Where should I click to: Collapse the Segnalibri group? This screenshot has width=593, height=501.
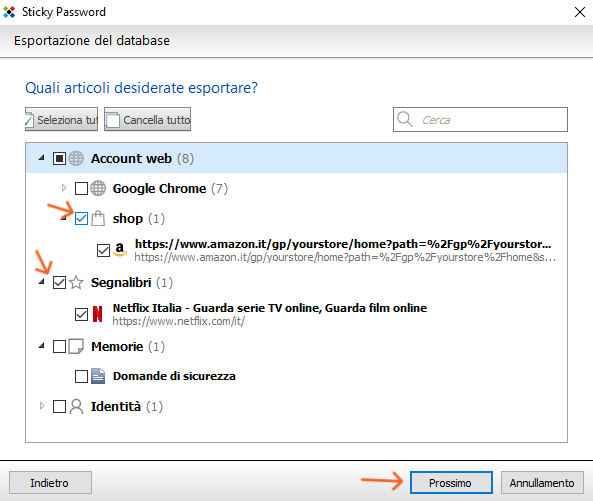coord(42,282)
